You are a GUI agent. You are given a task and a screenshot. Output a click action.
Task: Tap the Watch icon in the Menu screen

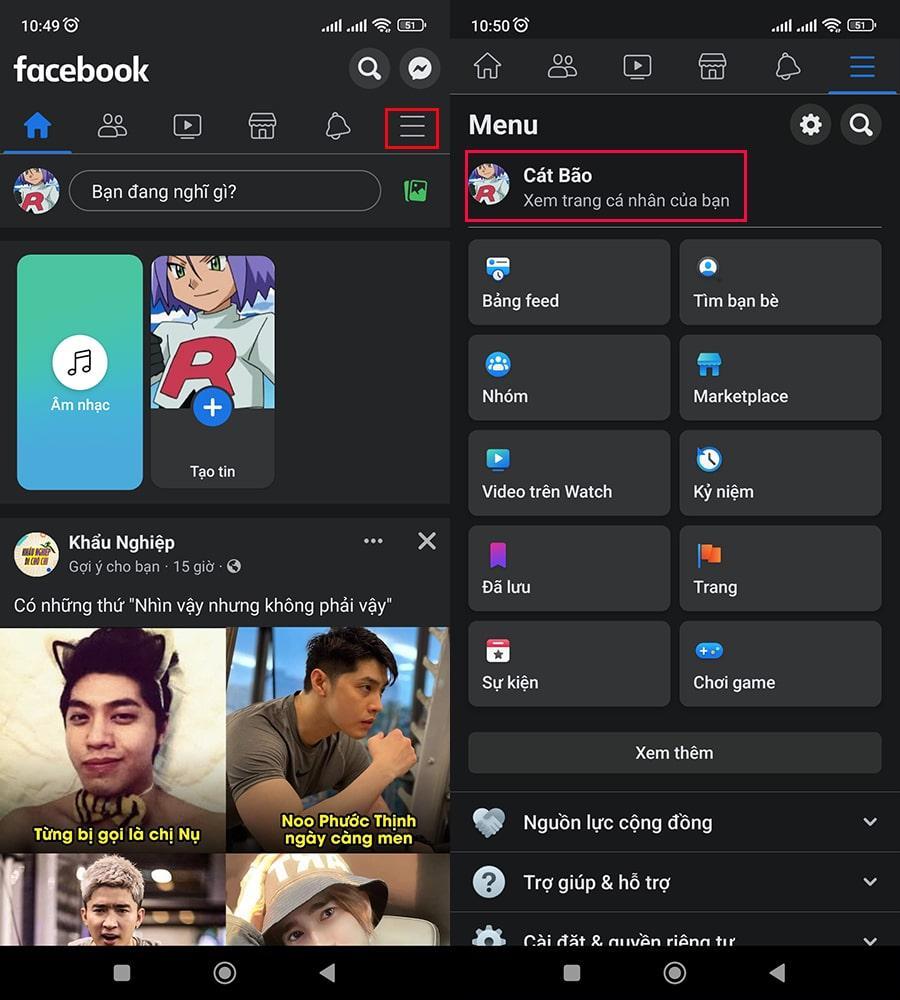[x=637, y=66]
